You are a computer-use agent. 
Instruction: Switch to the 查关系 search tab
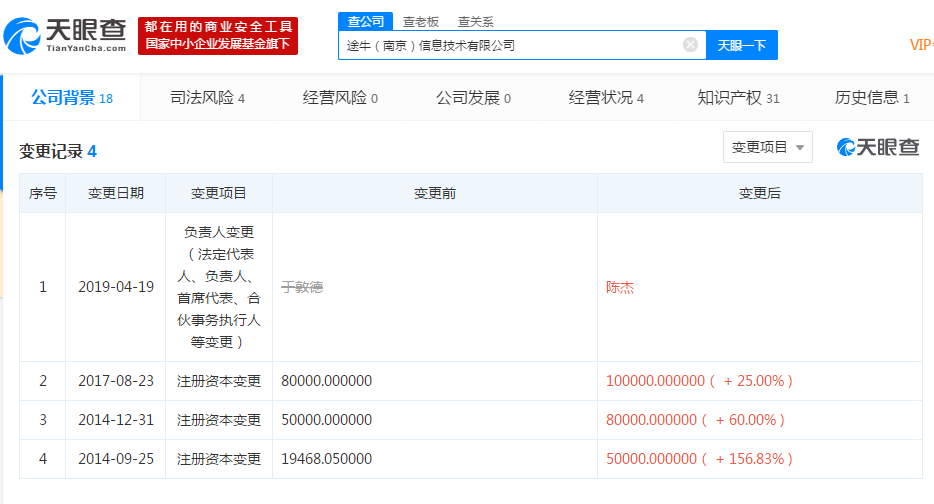pyautogui.click(x=475, y=22)
